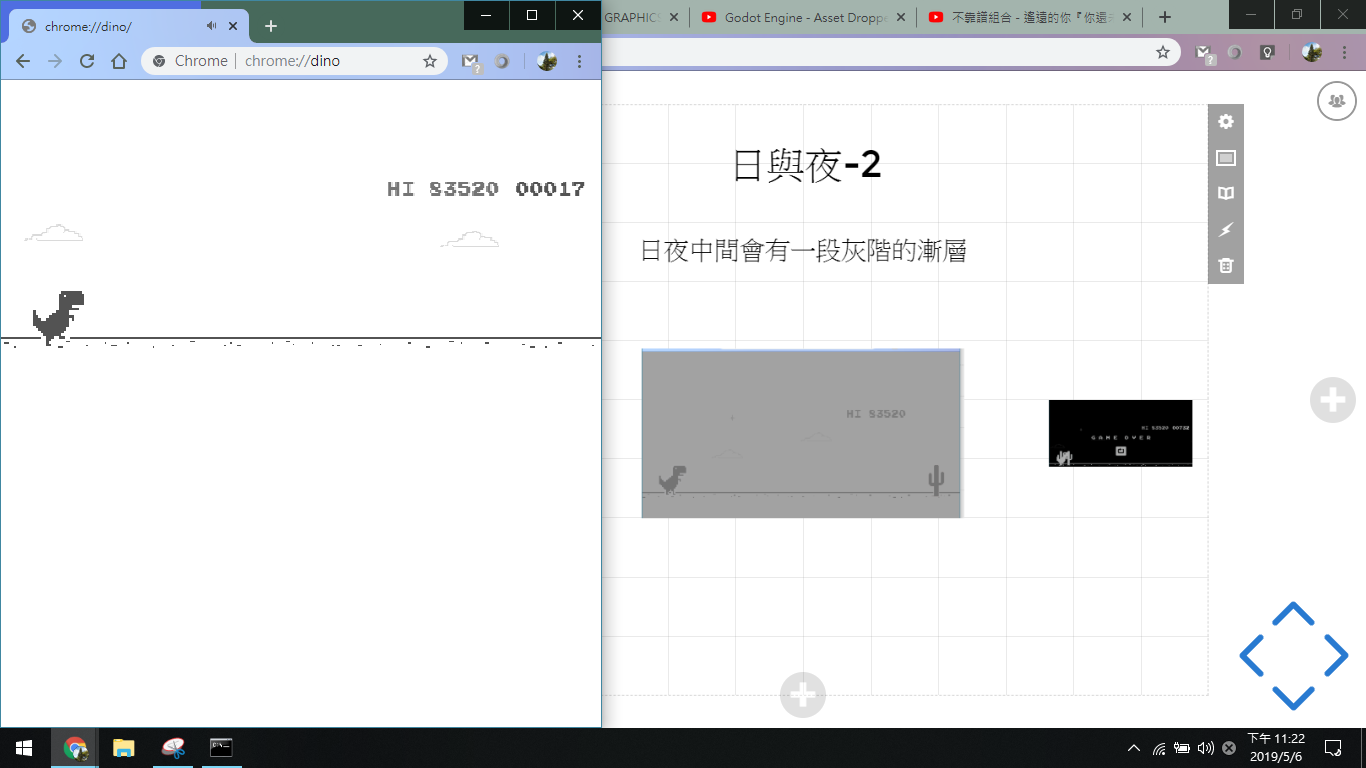The image size is (1366, 768).
Task: Open profile avatar in background window
Action: 1312,52
